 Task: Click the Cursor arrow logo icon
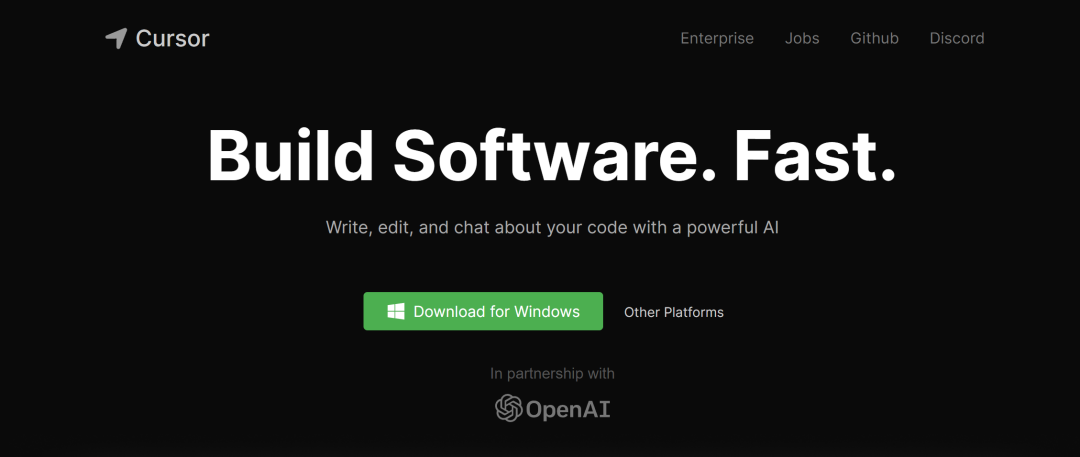[116, 39]
